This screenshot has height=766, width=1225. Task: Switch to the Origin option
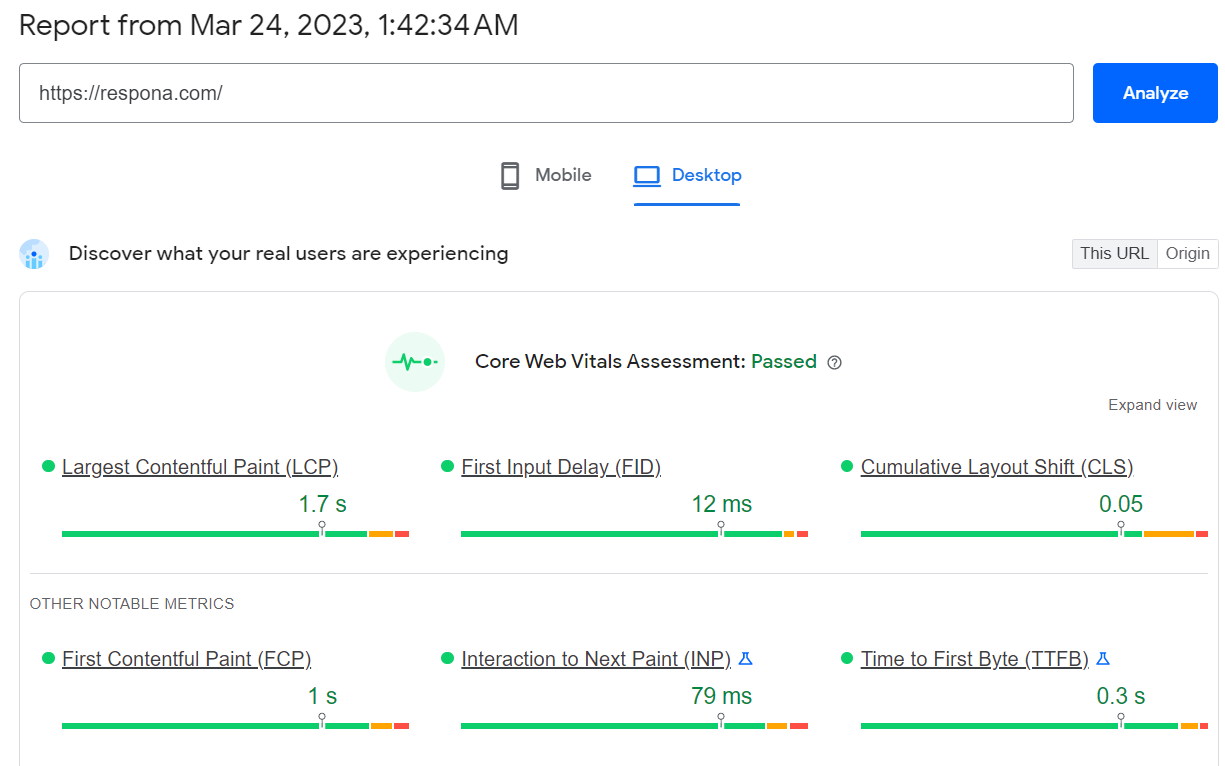click(1187, 253)
